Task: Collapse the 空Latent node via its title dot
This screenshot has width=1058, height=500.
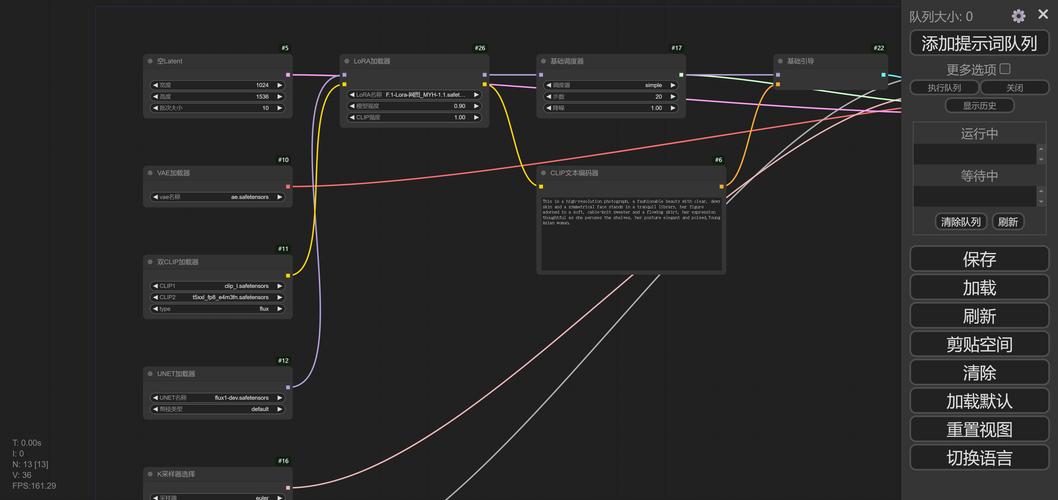Action: point(150,62)
